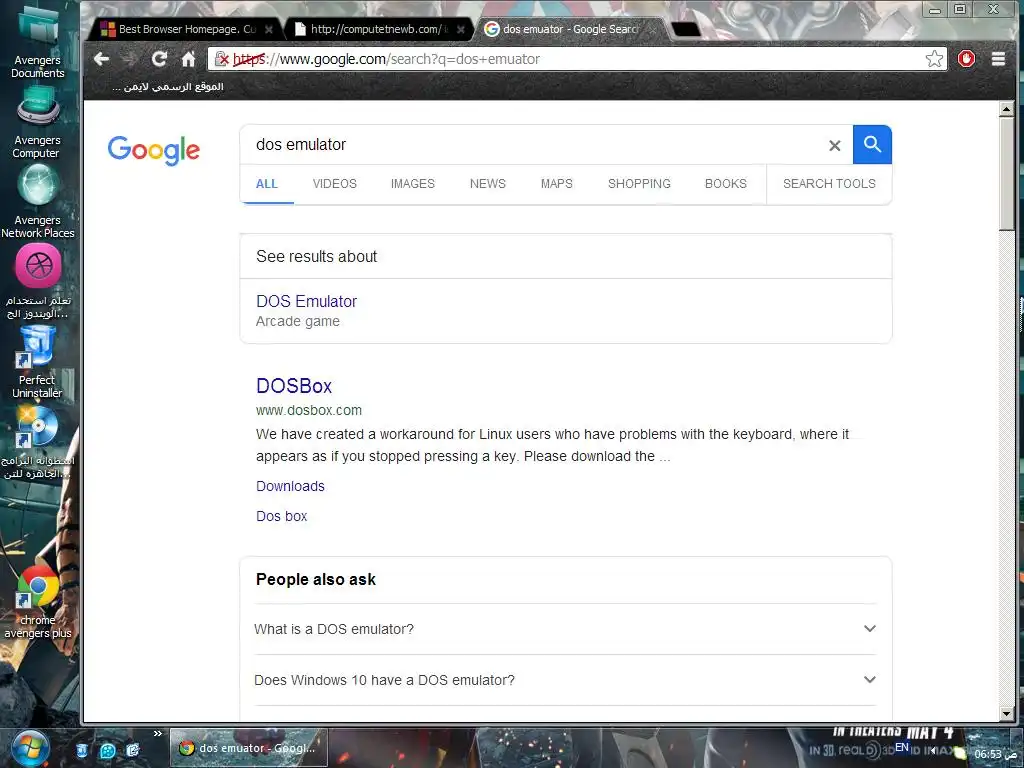The image size is (1024, 768).
Task: Click the vertical scrollbar thumb
Action: coord(1006,174)
